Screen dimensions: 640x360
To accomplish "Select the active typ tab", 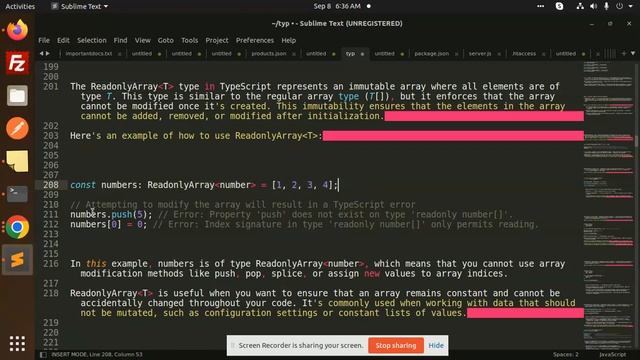I will tap(350, 53).
